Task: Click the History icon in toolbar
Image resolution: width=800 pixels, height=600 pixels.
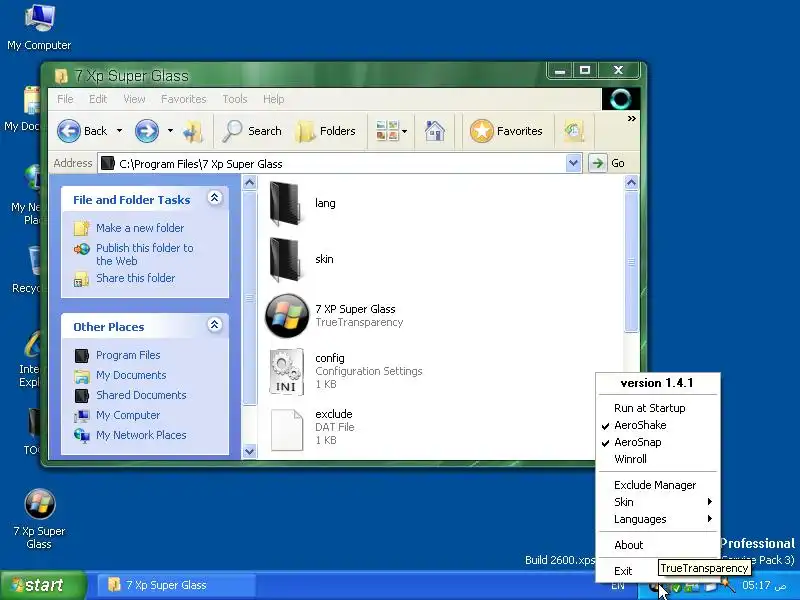Action: 574,131
